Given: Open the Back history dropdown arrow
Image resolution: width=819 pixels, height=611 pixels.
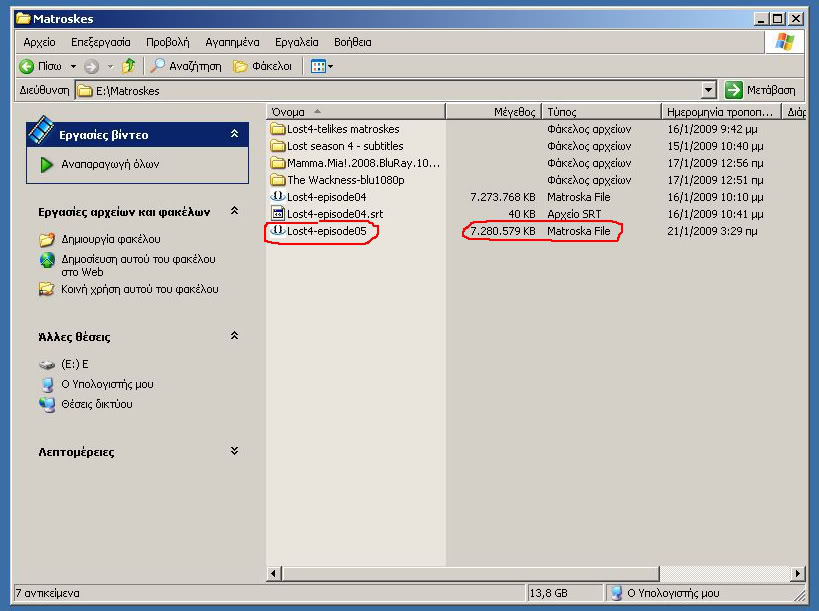Looking at the screenshot, I should 73,66.
